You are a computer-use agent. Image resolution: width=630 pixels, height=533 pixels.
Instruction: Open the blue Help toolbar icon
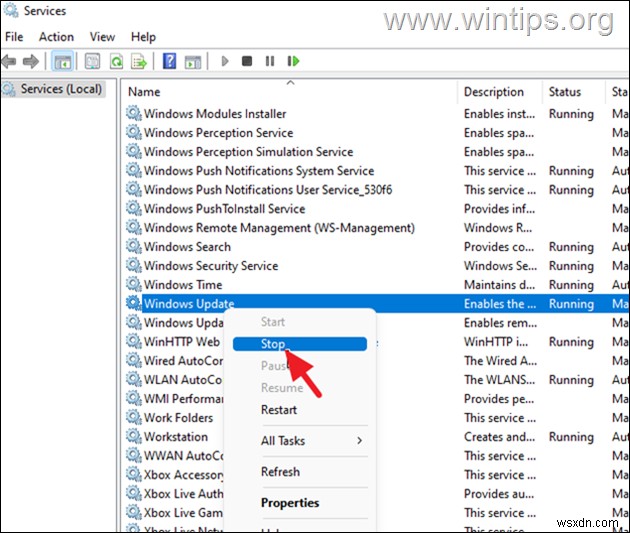click(x=169, y=61)
